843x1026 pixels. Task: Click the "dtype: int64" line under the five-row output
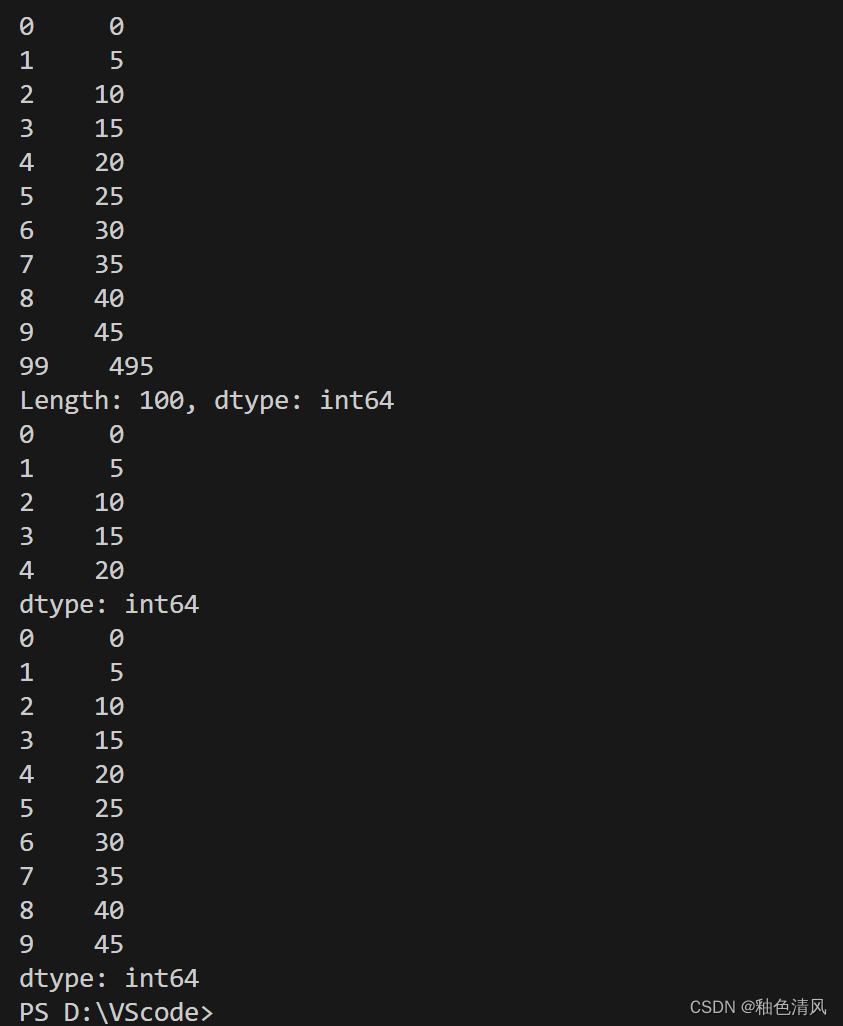click(x=109, y=604)
